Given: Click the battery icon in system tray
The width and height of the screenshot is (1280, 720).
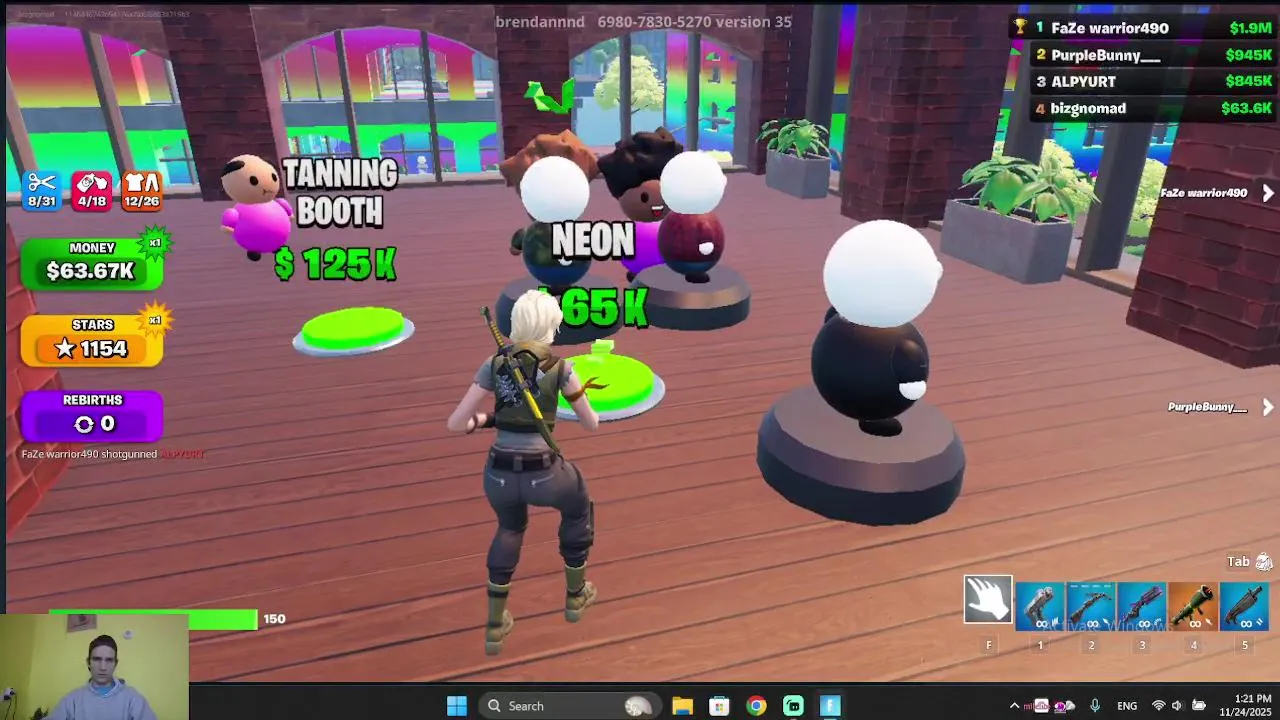Looking at the screenshot, I should [x=1199, y=706].
